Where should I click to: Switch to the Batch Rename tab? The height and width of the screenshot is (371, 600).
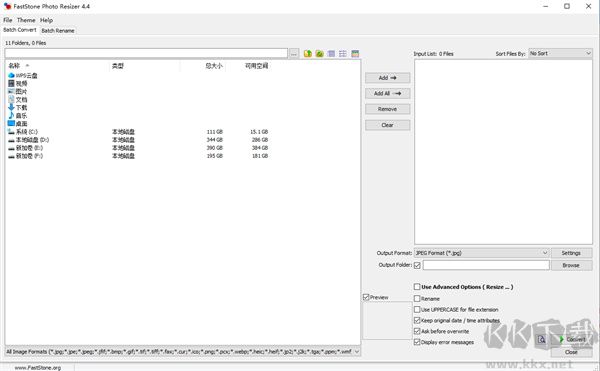point(58,31)
